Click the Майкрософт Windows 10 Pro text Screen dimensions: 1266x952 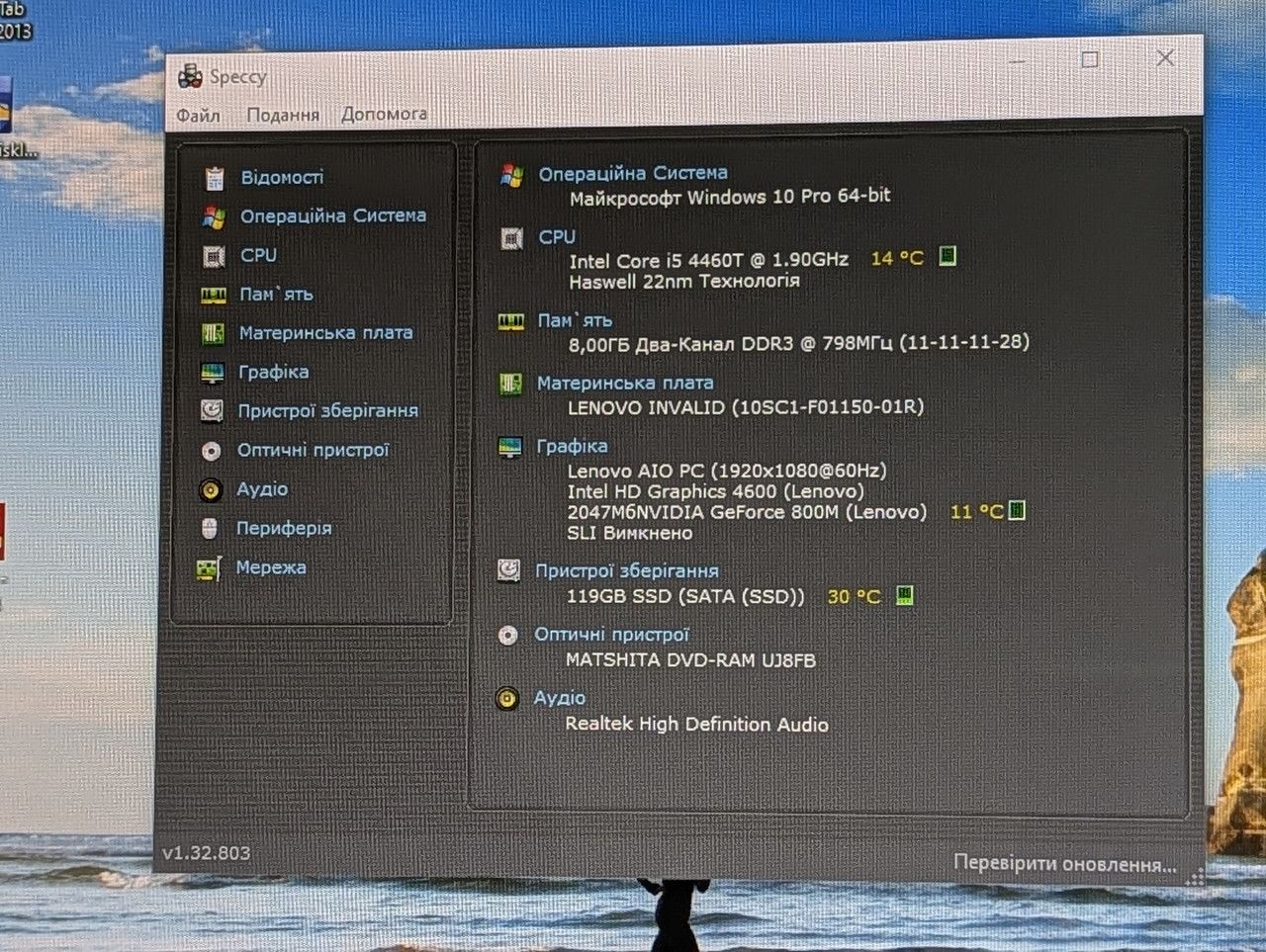tap(730, 197)
